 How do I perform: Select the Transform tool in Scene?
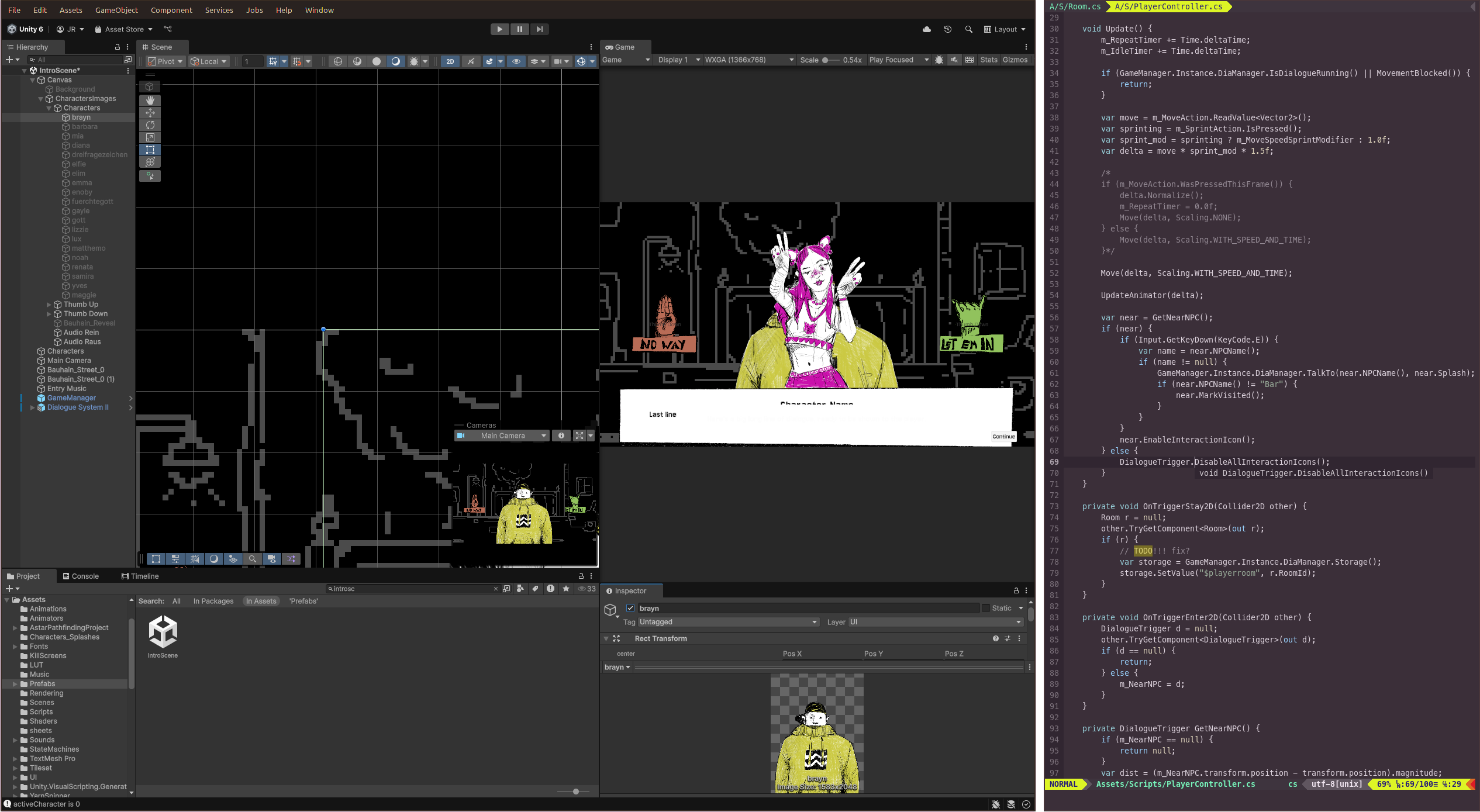[x=150, y=162]
